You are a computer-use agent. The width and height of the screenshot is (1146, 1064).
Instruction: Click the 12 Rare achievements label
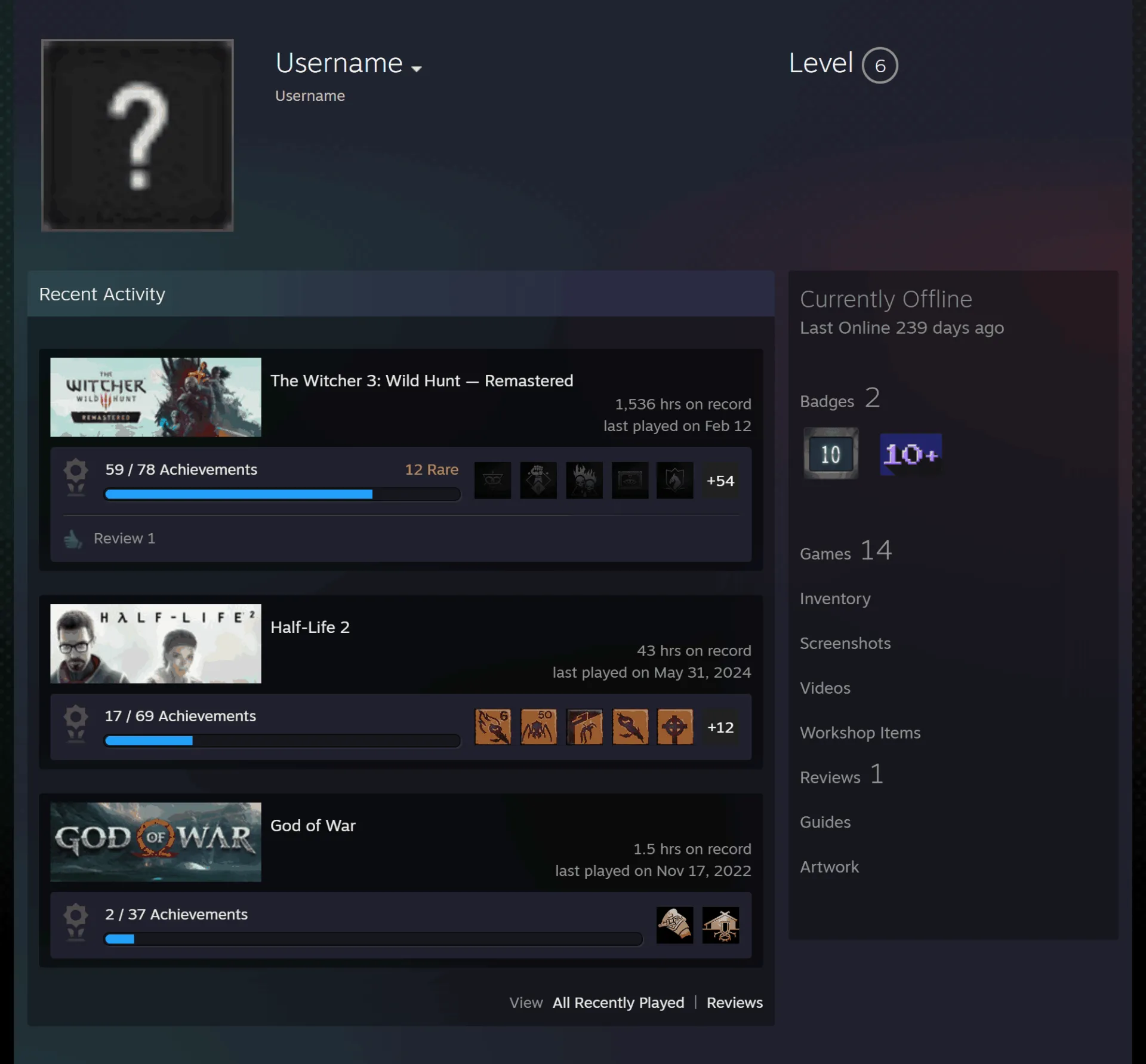pos(432,469)
